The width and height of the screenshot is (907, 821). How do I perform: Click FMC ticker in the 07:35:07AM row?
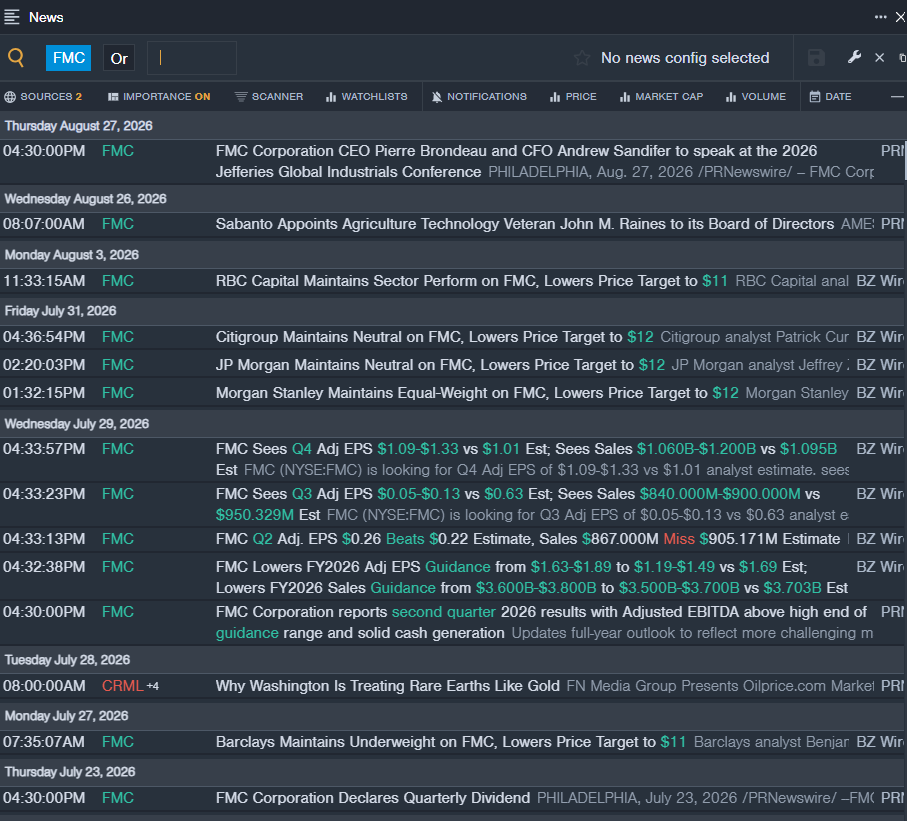[x=117, y=742]
